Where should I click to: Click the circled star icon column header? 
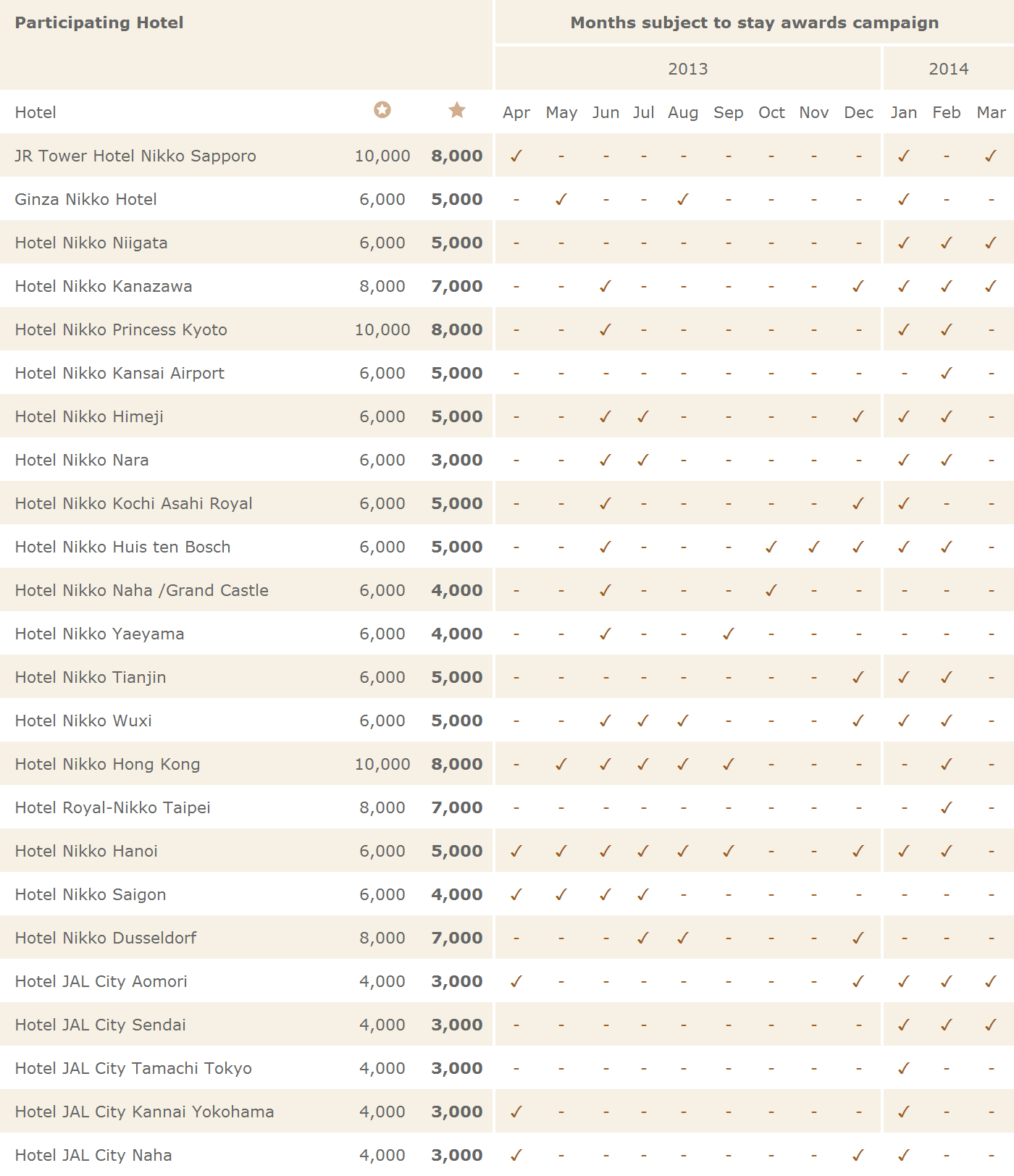click(382, 109)
